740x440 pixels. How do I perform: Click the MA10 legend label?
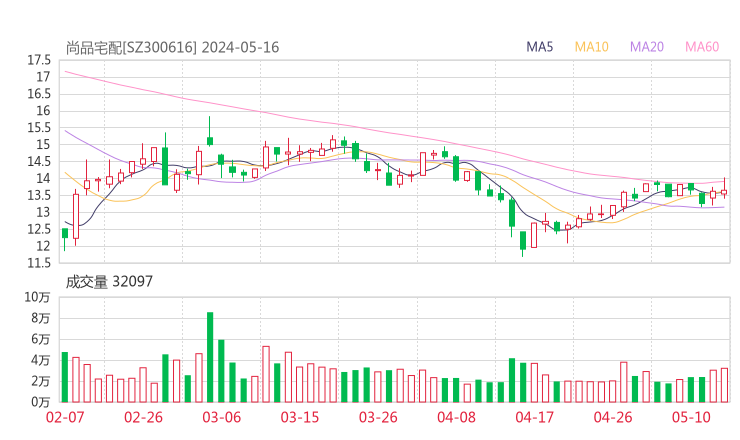click(x=591, y=47)
